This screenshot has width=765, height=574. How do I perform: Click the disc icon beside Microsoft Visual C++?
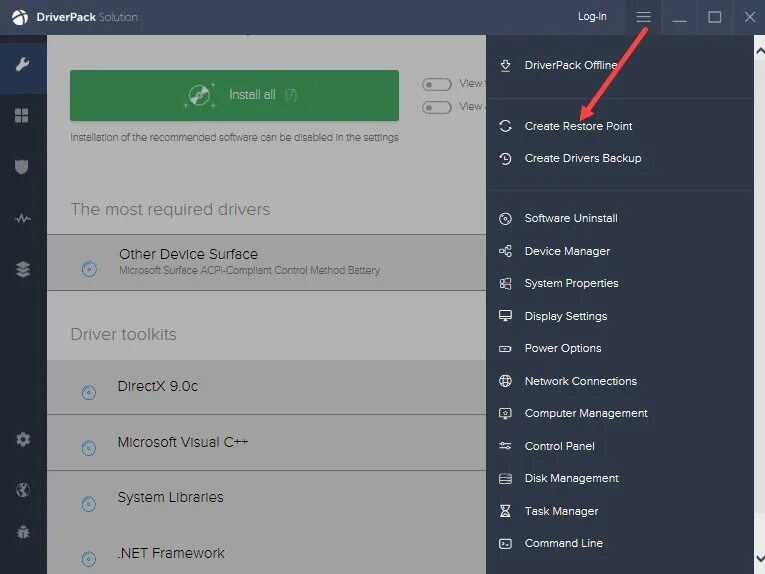click(x=89, y=448)
